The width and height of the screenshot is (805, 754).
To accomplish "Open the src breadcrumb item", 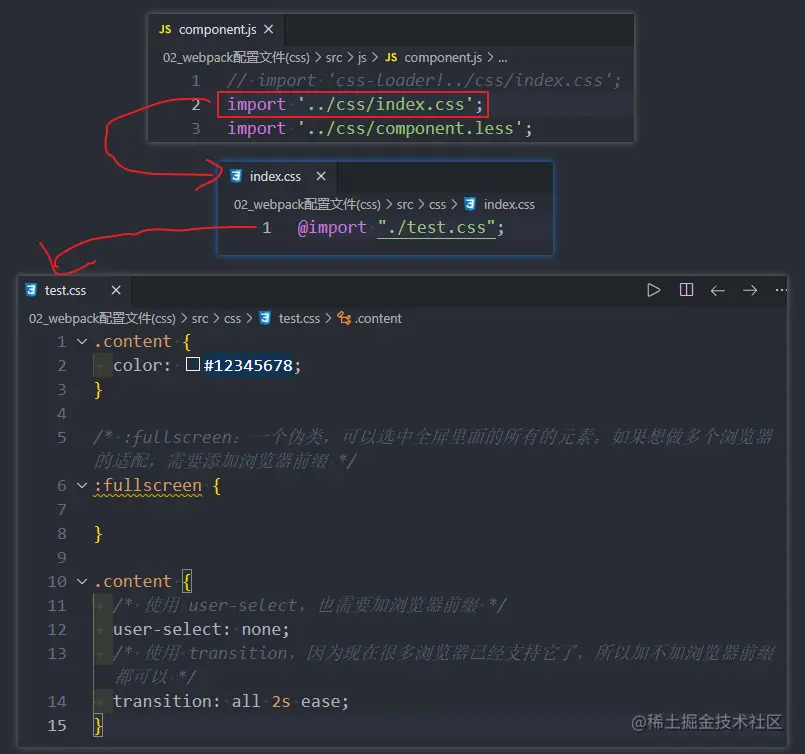I will [x=201, y=318].
